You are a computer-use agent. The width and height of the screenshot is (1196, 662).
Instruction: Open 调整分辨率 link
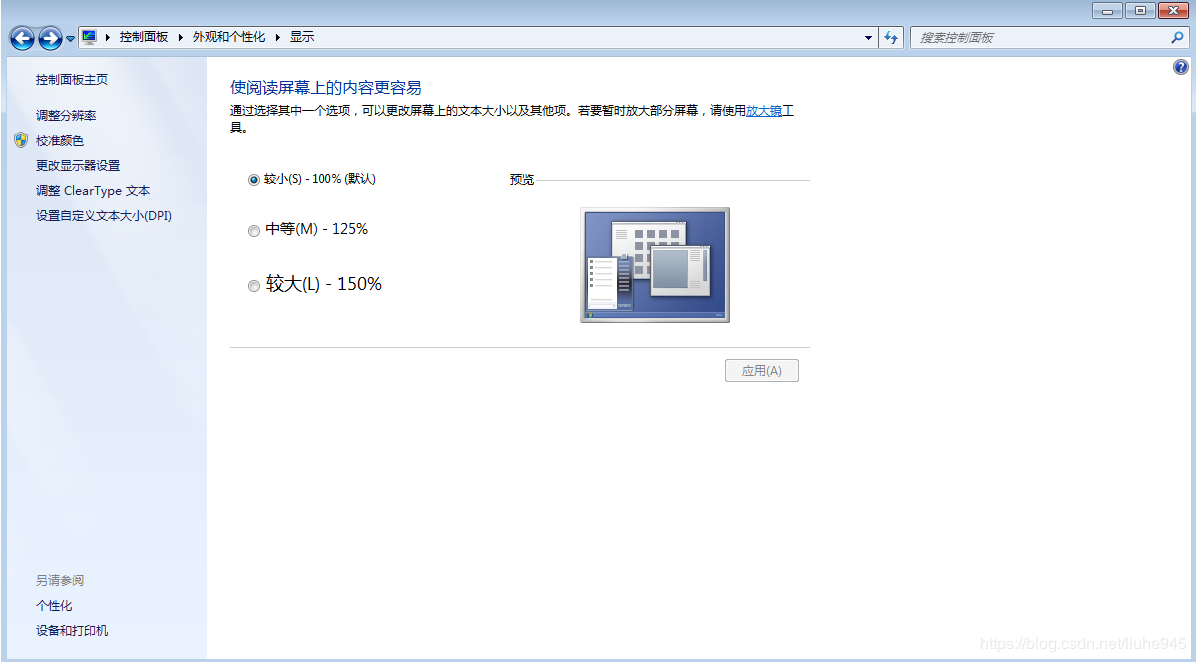[66, 116]
